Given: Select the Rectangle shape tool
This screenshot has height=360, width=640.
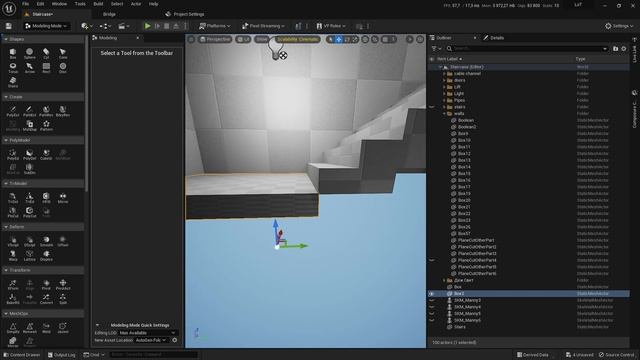Looking at the screenshot, I should pos(46,68).
